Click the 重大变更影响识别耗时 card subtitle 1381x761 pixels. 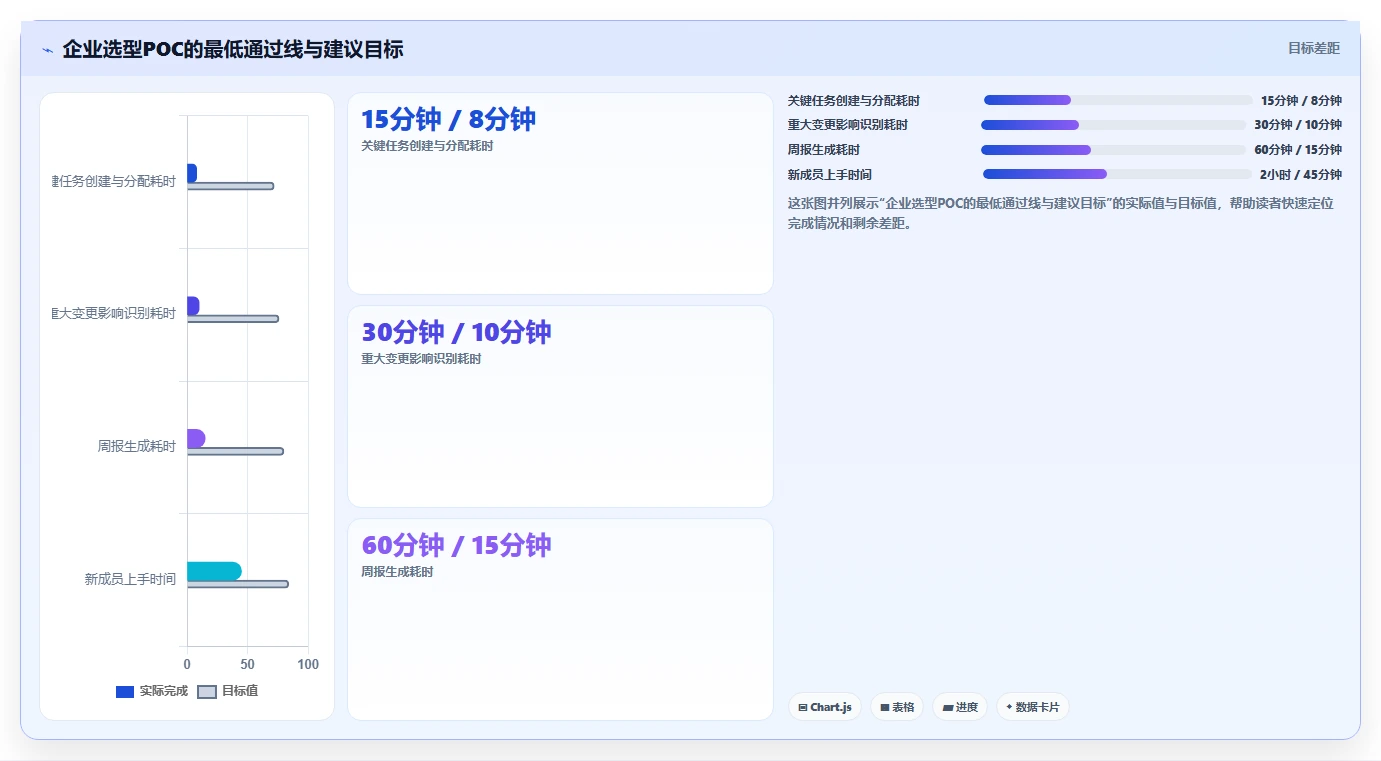[x=421, y=359]
